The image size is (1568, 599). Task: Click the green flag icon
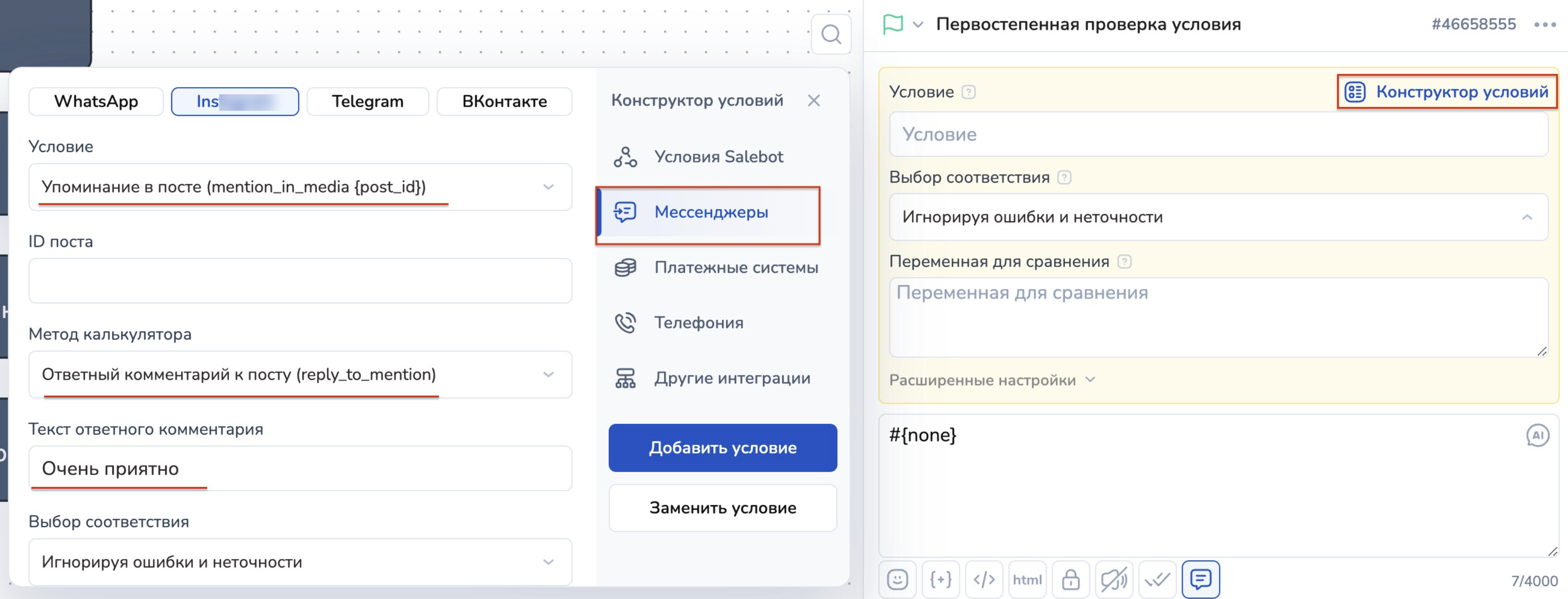pyautogui.click(x=893, y=25)
